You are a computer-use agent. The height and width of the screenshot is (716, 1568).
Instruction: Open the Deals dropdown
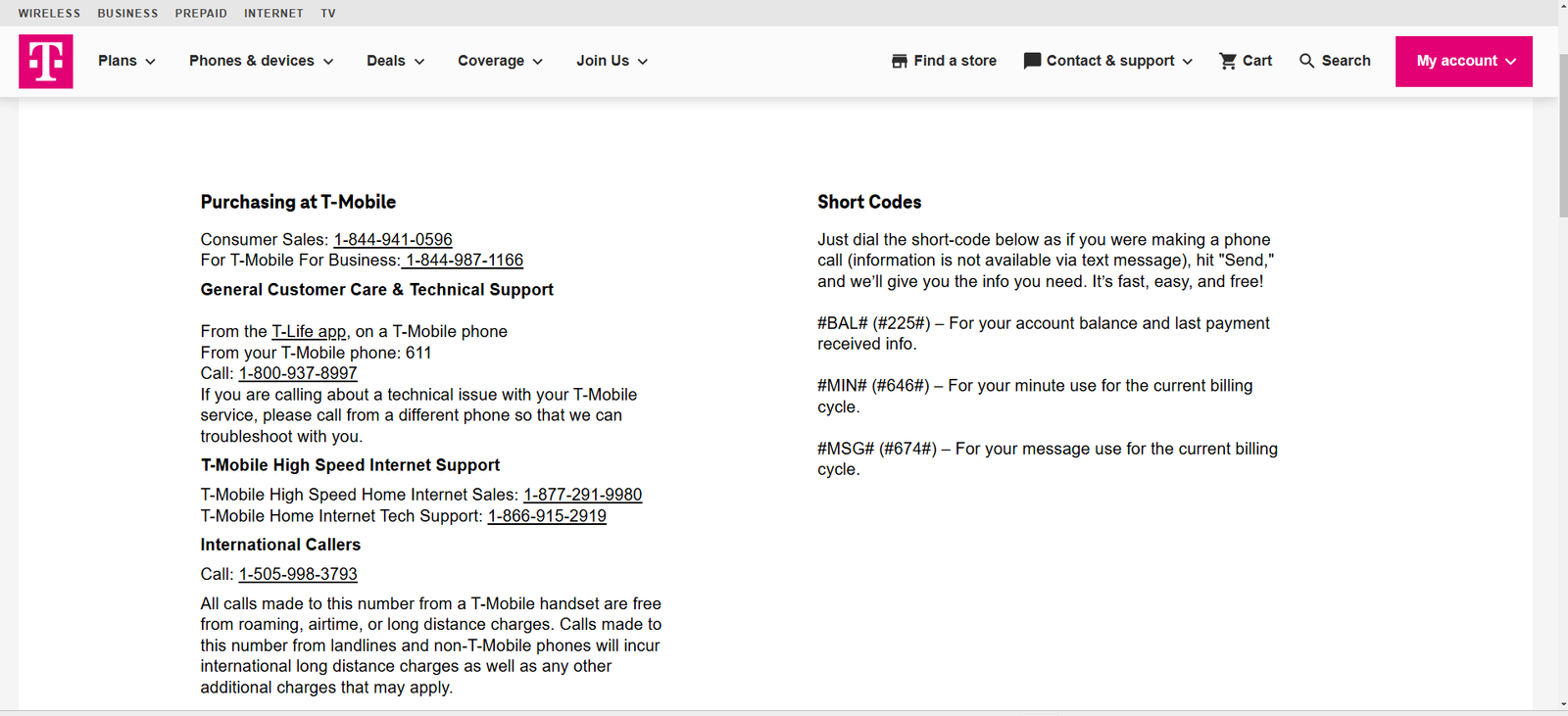point(394,61)
